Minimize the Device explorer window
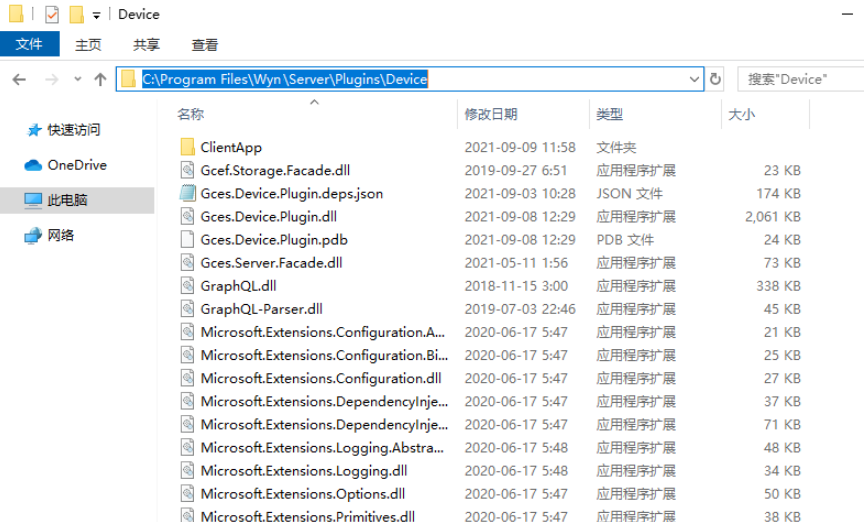 [847, 14]
